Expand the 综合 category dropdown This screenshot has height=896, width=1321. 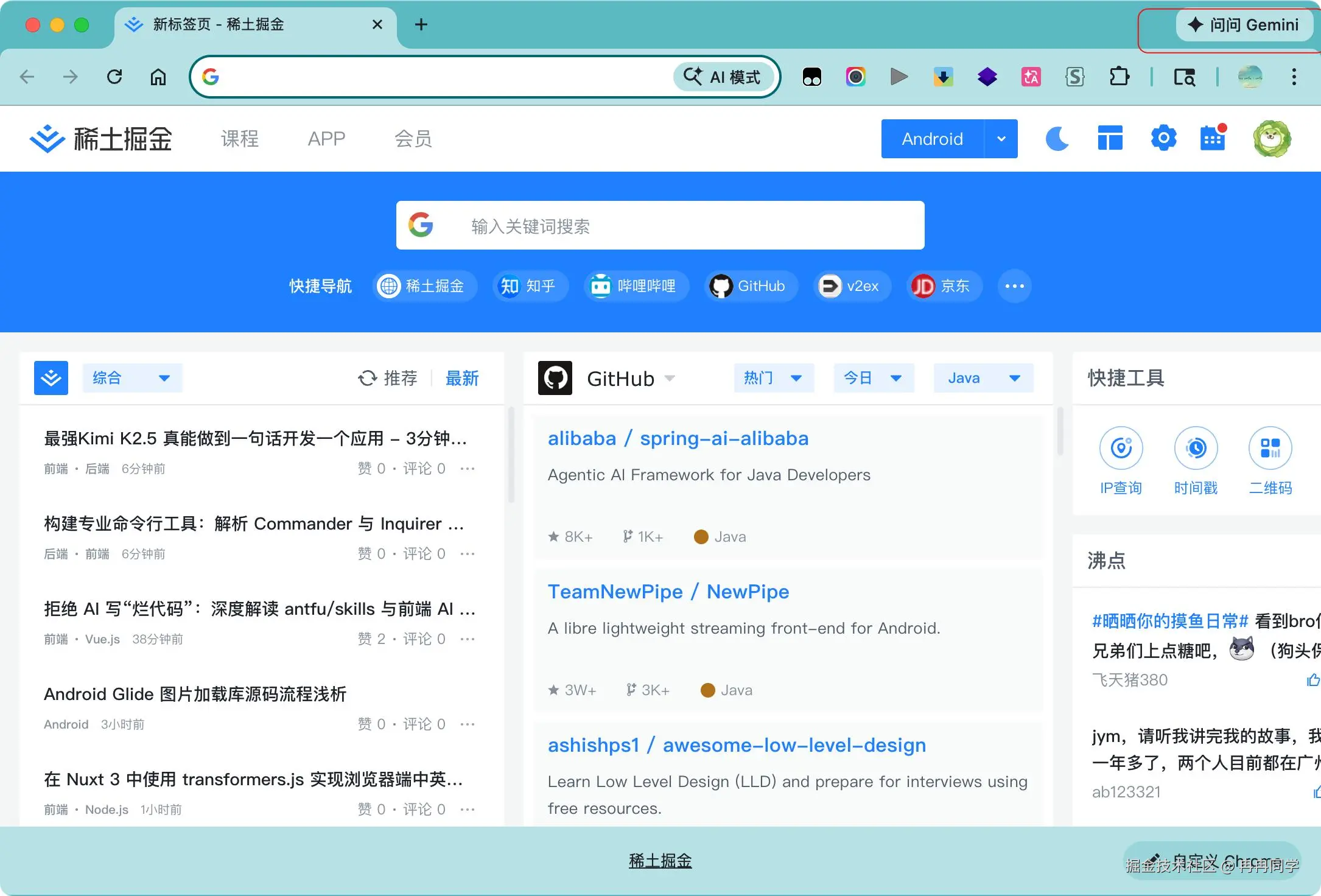[x=131, y=378]
